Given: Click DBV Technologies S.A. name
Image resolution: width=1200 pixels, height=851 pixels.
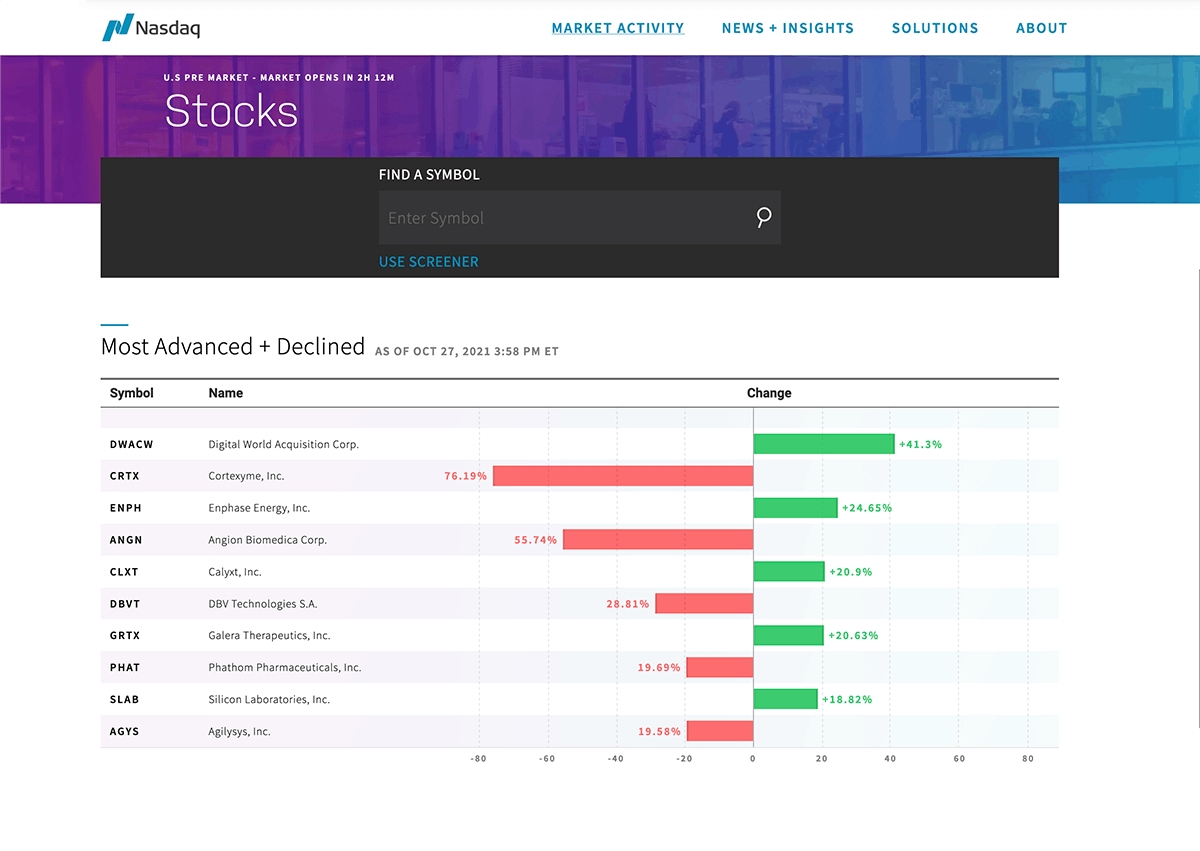Looking at the screenshot, I should (x=263, y=604).
